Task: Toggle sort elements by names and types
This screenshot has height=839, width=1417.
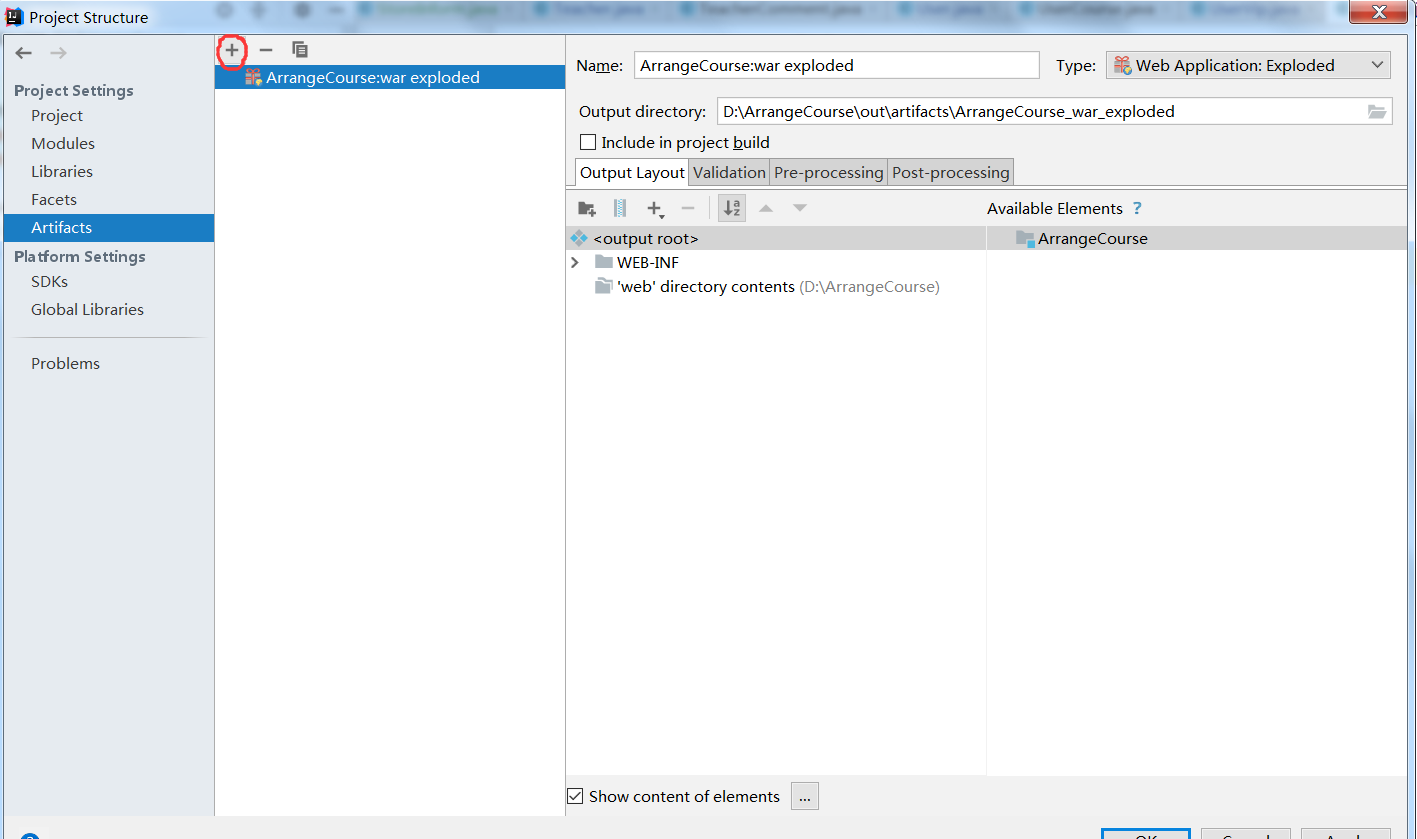Action: (732, 208)
